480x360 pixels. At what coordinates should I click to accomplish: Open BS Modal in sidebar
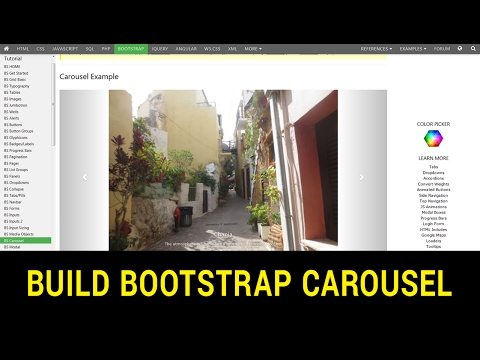tap(12, 247)
